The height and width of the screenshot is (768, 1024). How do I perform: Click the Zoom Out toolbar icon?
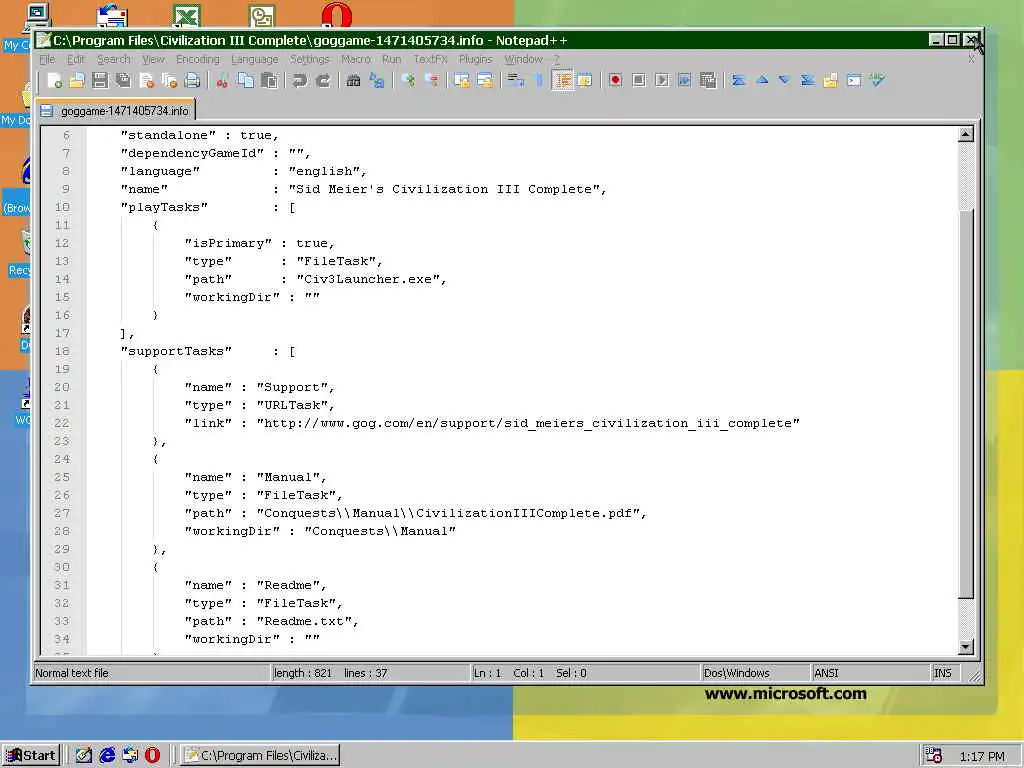click(x=432, y=80)
